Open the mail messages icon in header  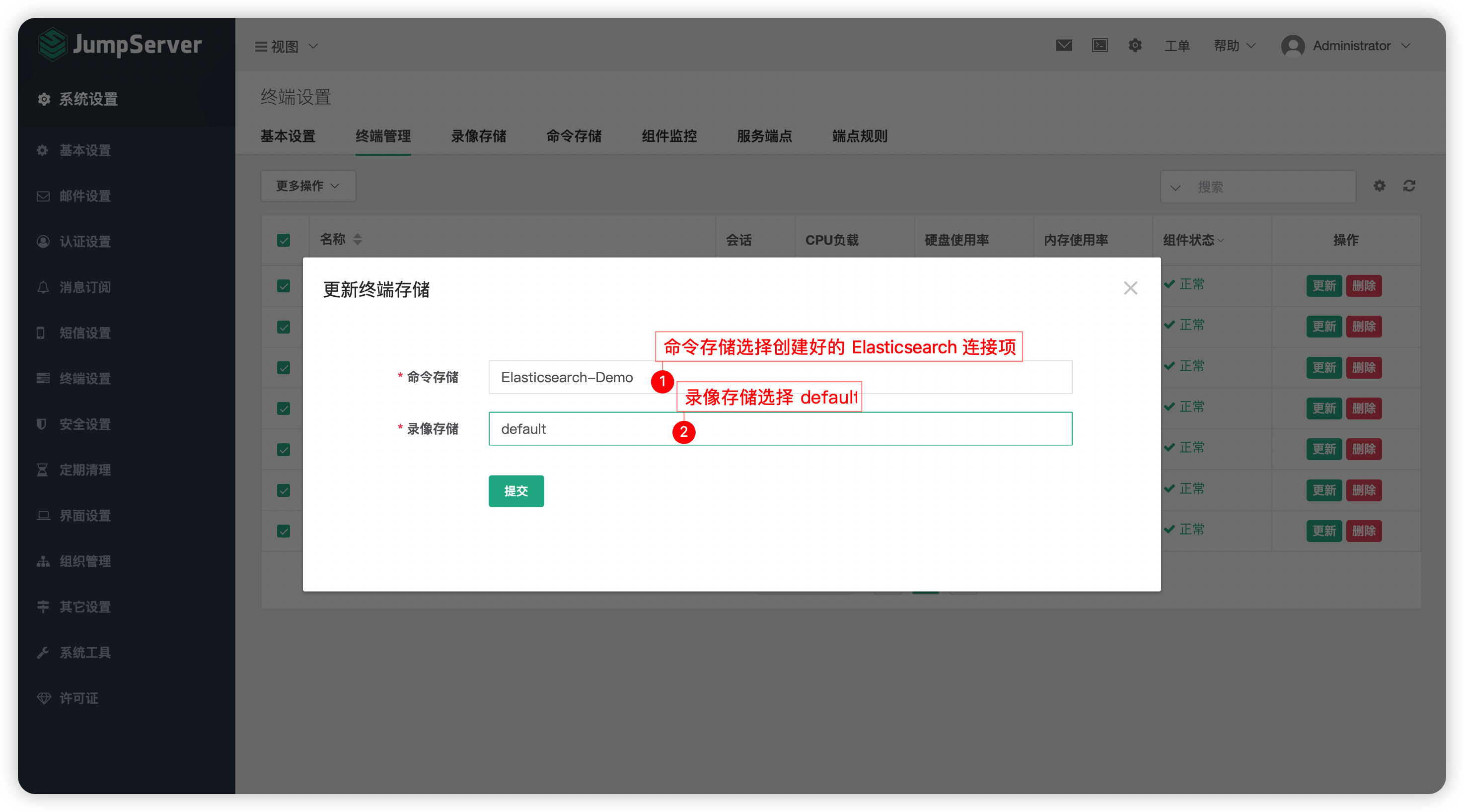1064,46
